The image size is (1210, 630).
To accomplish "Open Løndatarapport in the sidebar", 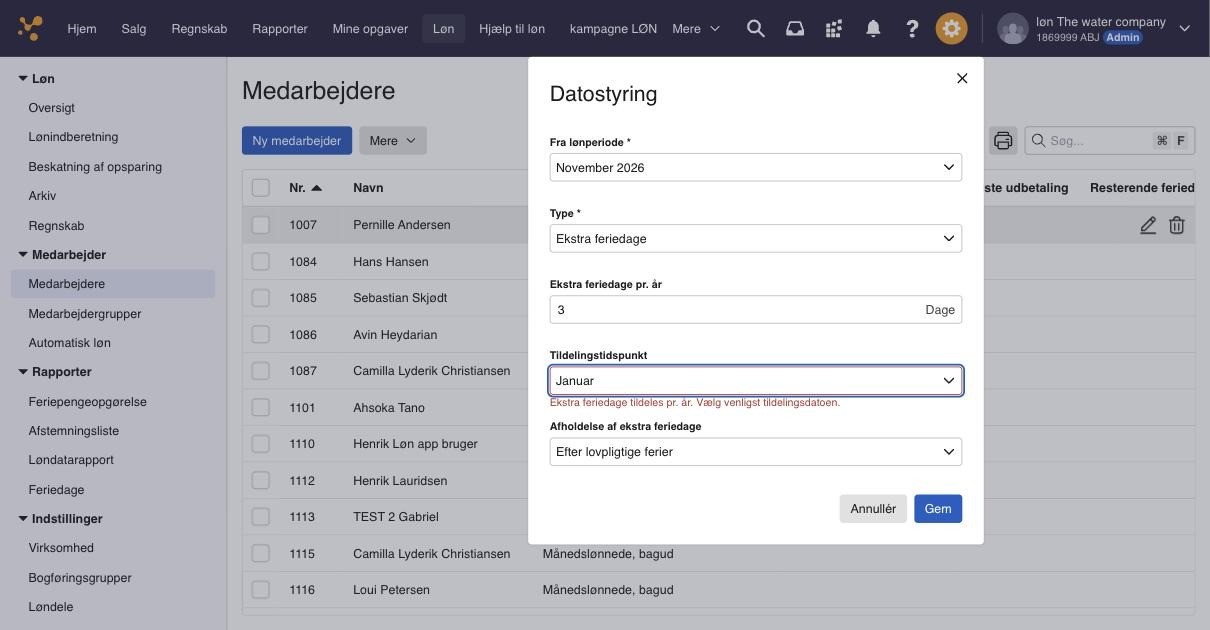I will [x=71, y=460].
